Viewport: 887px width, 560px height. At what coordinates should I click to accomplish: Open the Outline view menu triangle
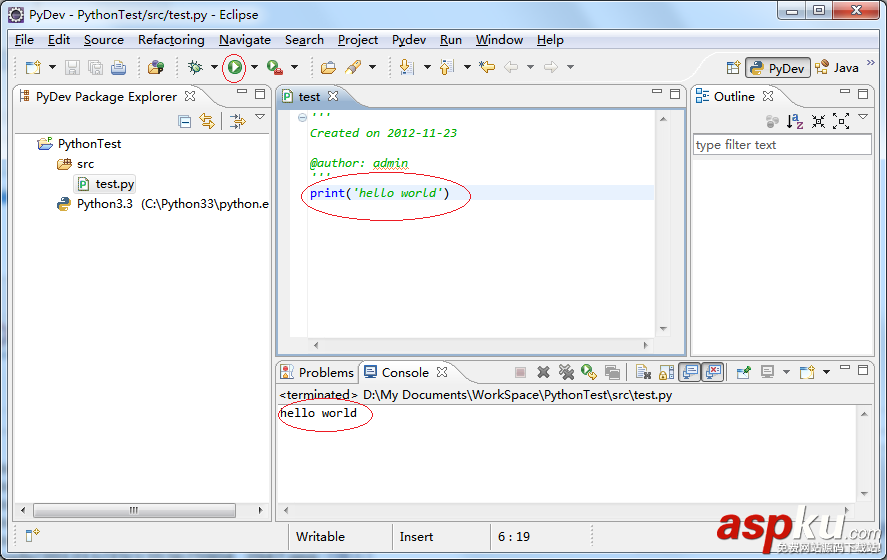click(x=863, y=117)
